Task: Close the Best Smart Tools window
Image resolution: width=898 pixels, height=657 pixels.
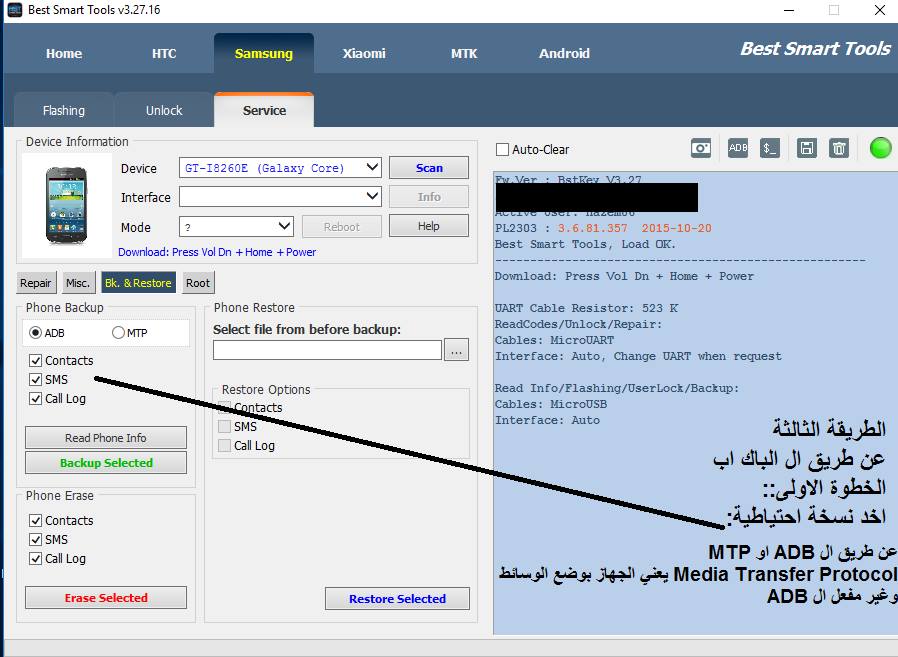Action: (880, 10)
